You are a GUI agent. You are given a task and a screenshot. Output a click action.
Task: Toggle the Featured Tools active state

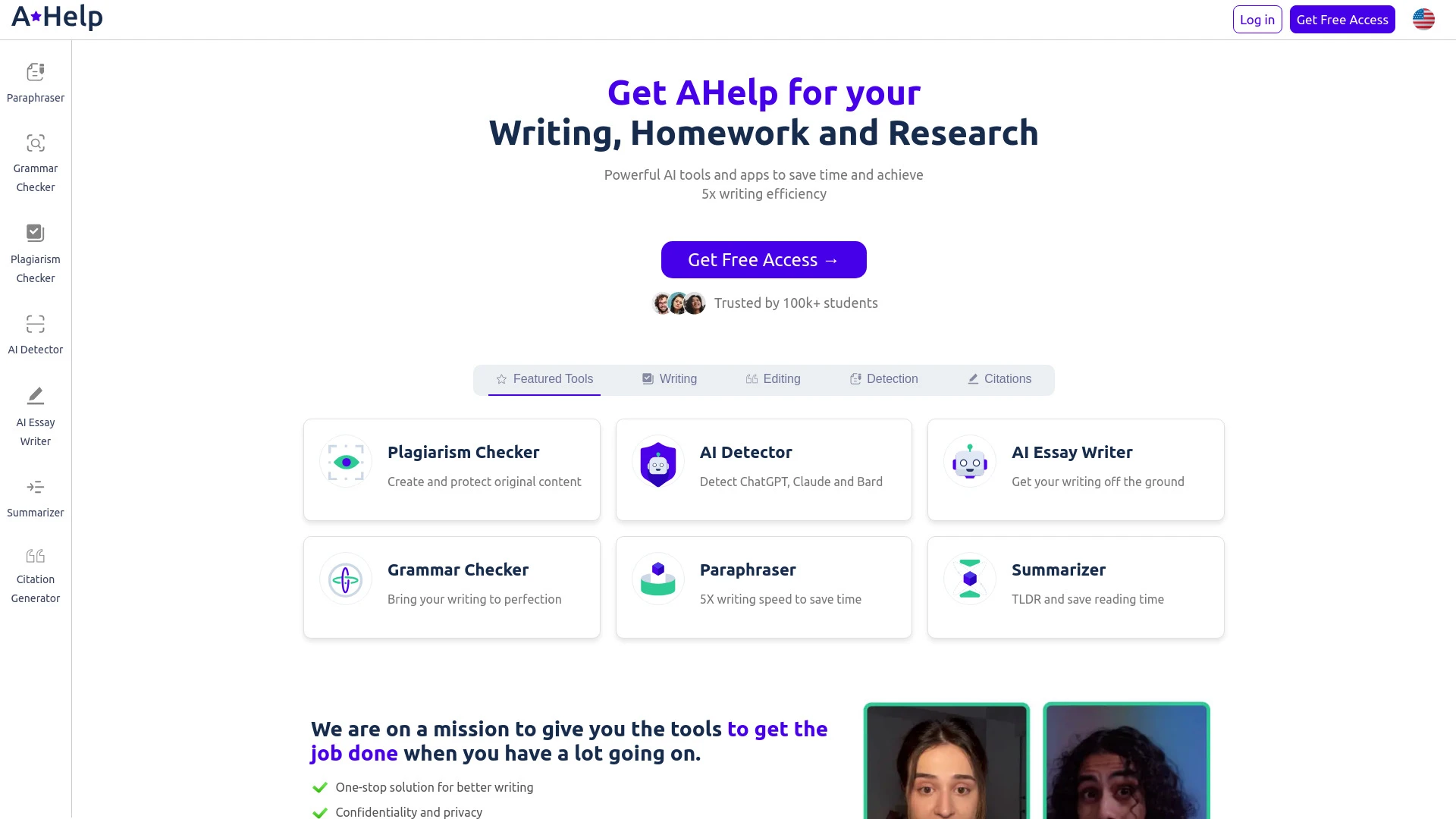544,379
